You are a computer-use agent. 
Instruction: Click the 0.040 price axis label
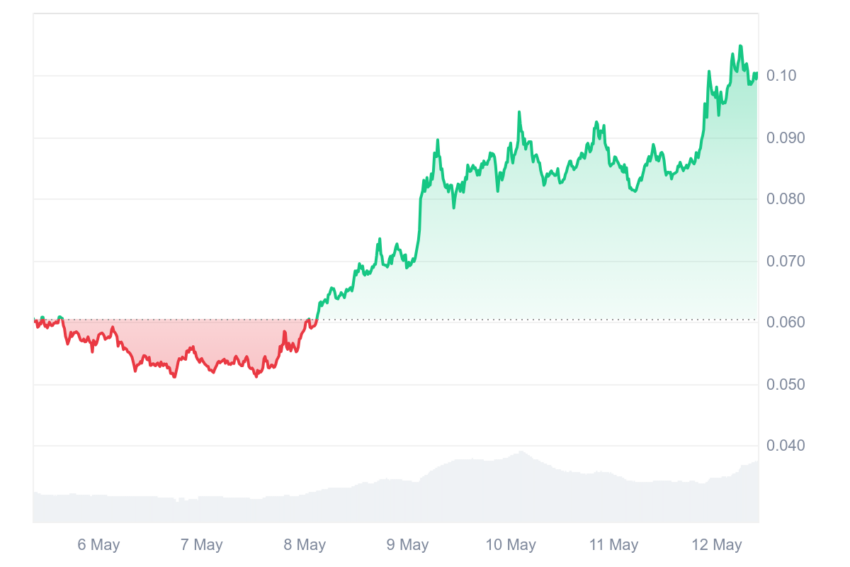click(785, 445)
